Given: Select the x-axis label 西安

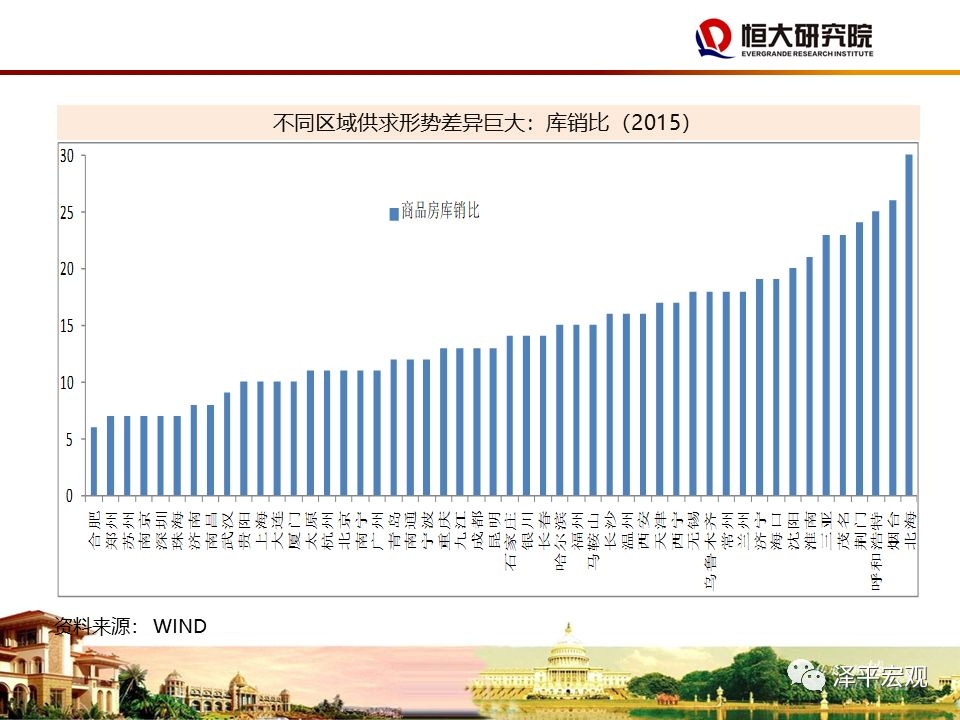Looking at the screenshot, I should (x=643, y=532).
